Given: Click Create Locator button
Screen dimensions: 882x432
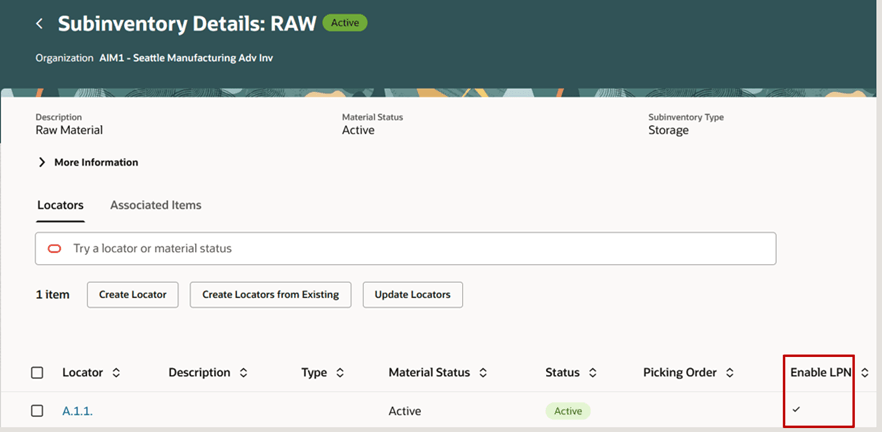Looking at the screenshot, I should click(133, 295).
